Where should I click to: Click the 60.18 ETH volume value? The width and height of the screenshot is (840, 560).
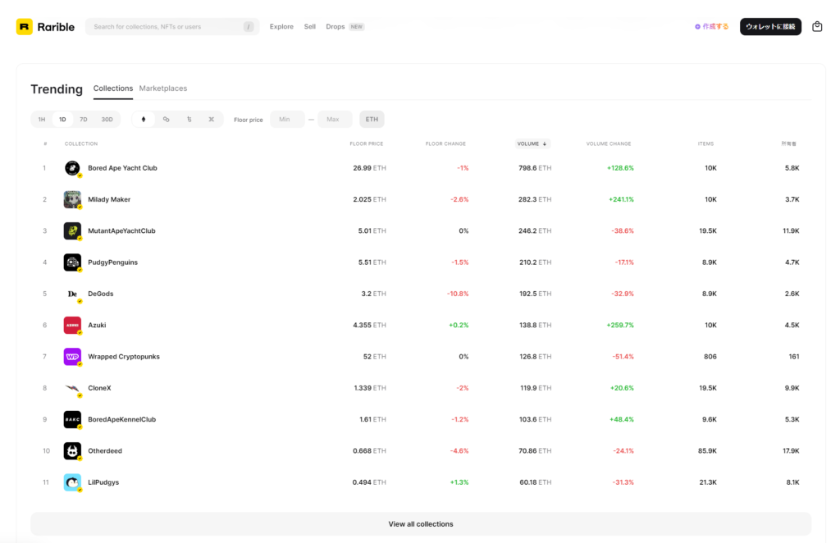[x=535, y=482]
